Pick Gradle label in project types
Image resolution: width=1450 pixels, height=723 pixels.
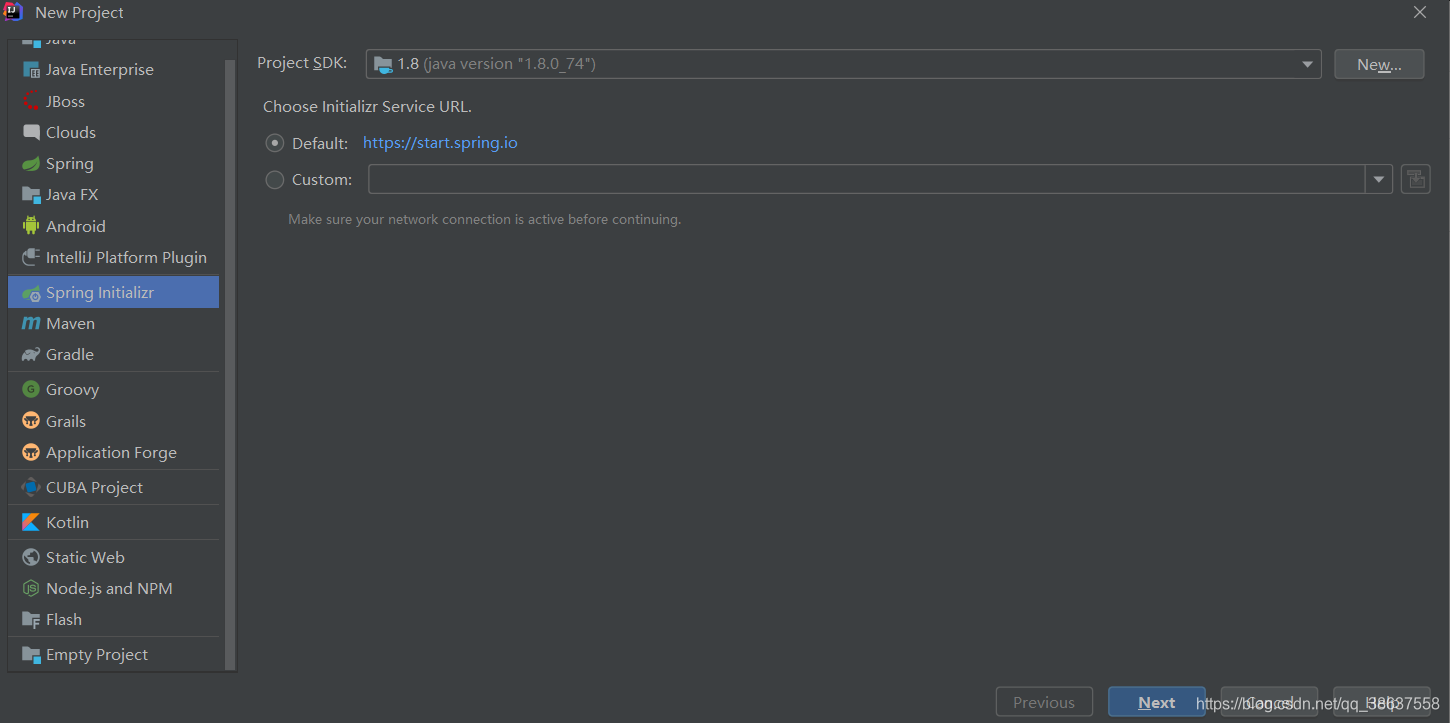pos(70,355)
